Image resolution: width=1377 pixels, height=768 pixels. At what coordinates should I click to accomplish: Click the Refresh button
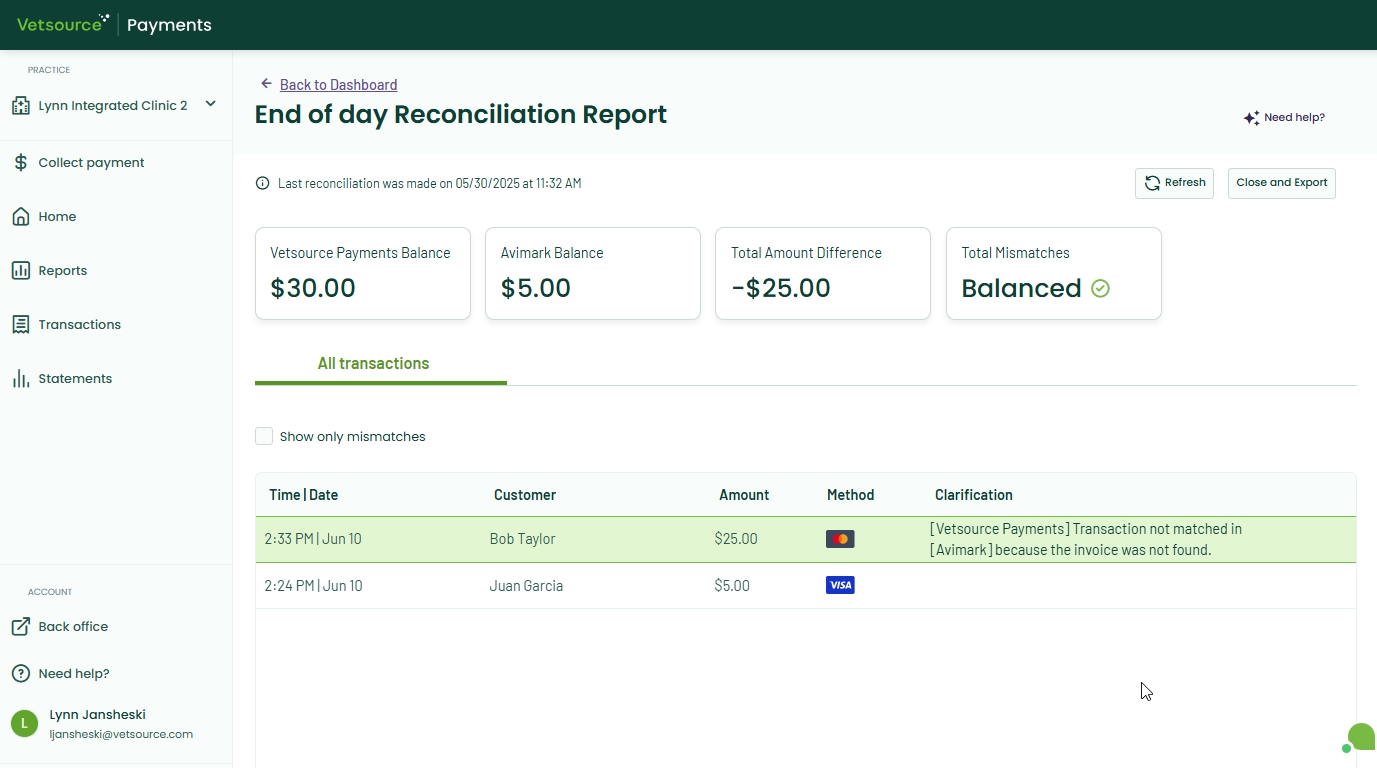coord(1174,183)
